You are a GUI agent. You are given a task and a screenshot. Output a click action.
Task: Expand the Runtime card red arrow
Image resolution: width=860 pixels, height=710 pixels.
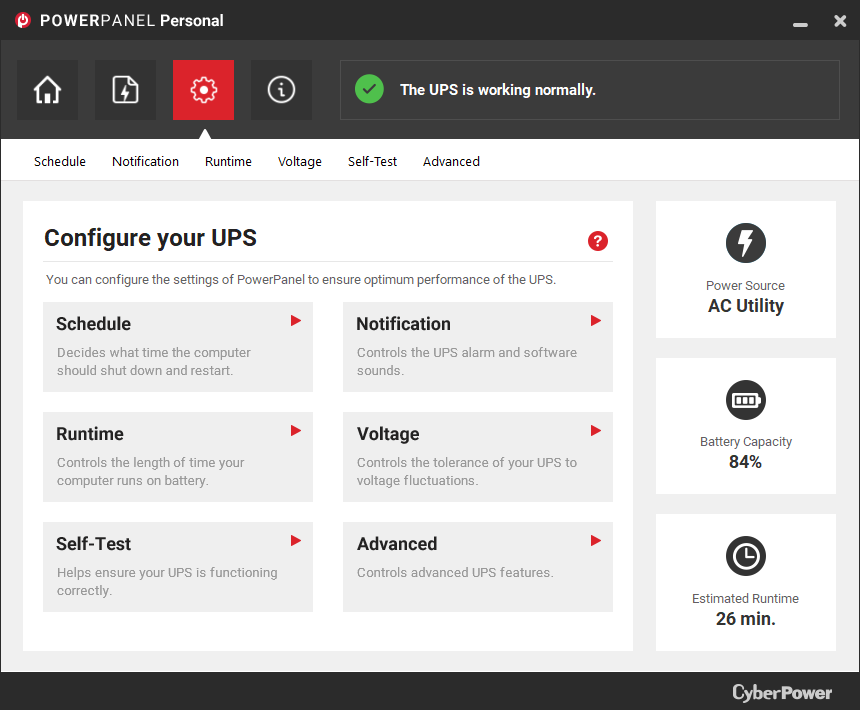coord(296,430)
